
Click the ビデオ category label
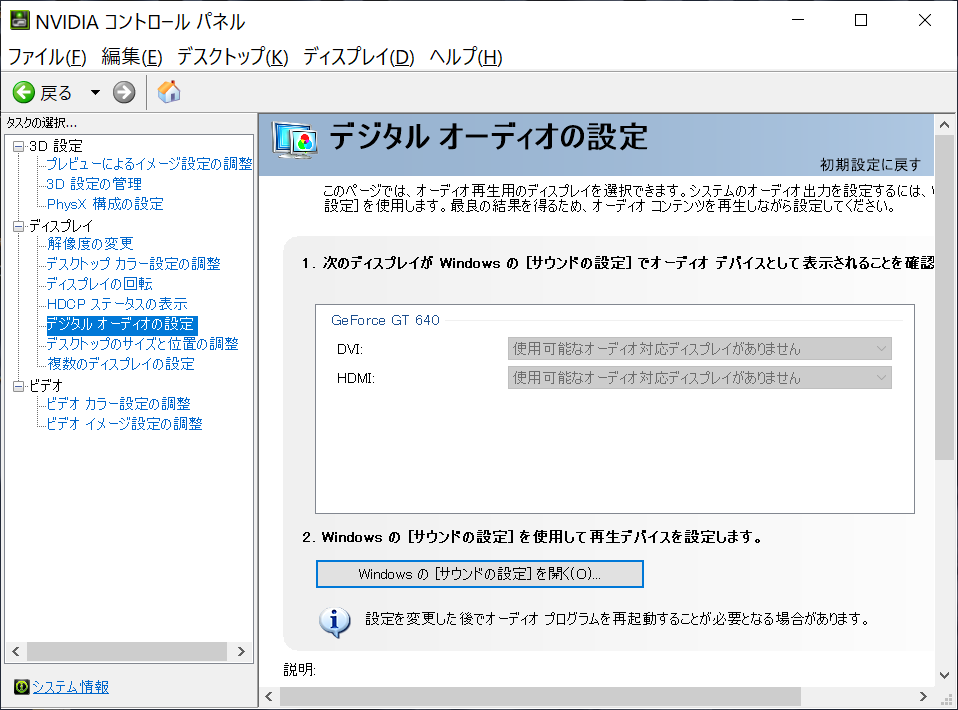[x=46, y=386]
